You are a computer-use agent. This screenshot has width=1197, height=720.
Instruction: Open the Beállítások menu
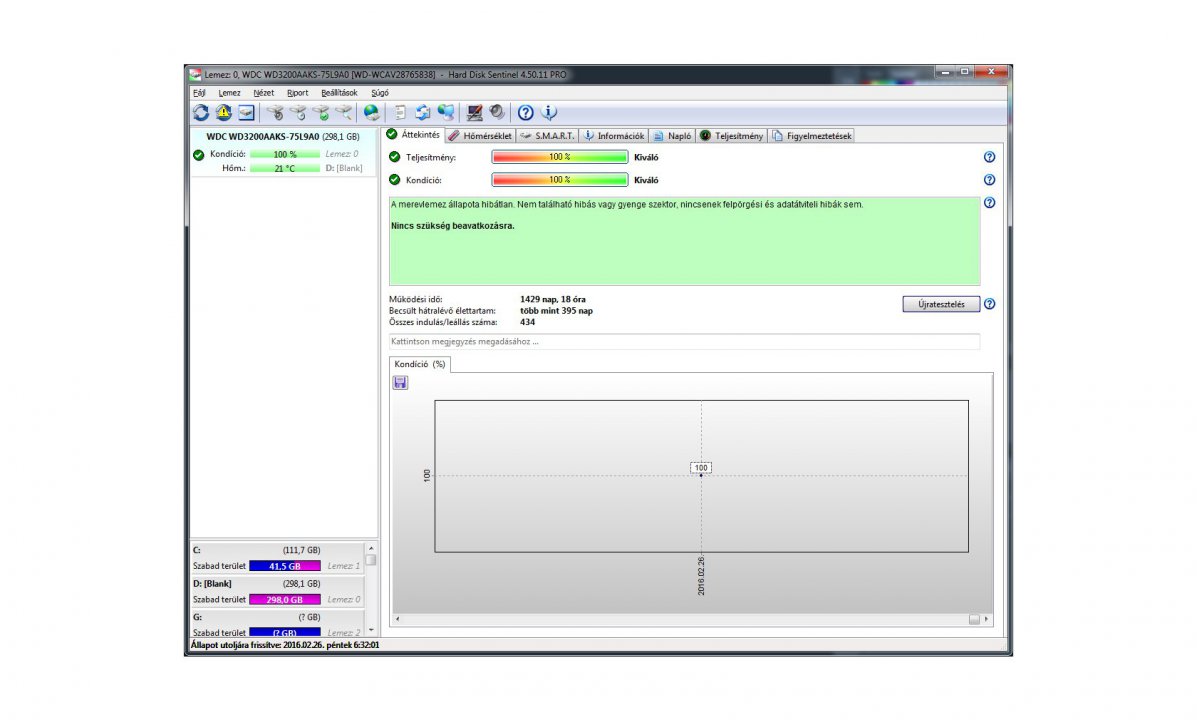pyautogui.click(x=339, y=93)
